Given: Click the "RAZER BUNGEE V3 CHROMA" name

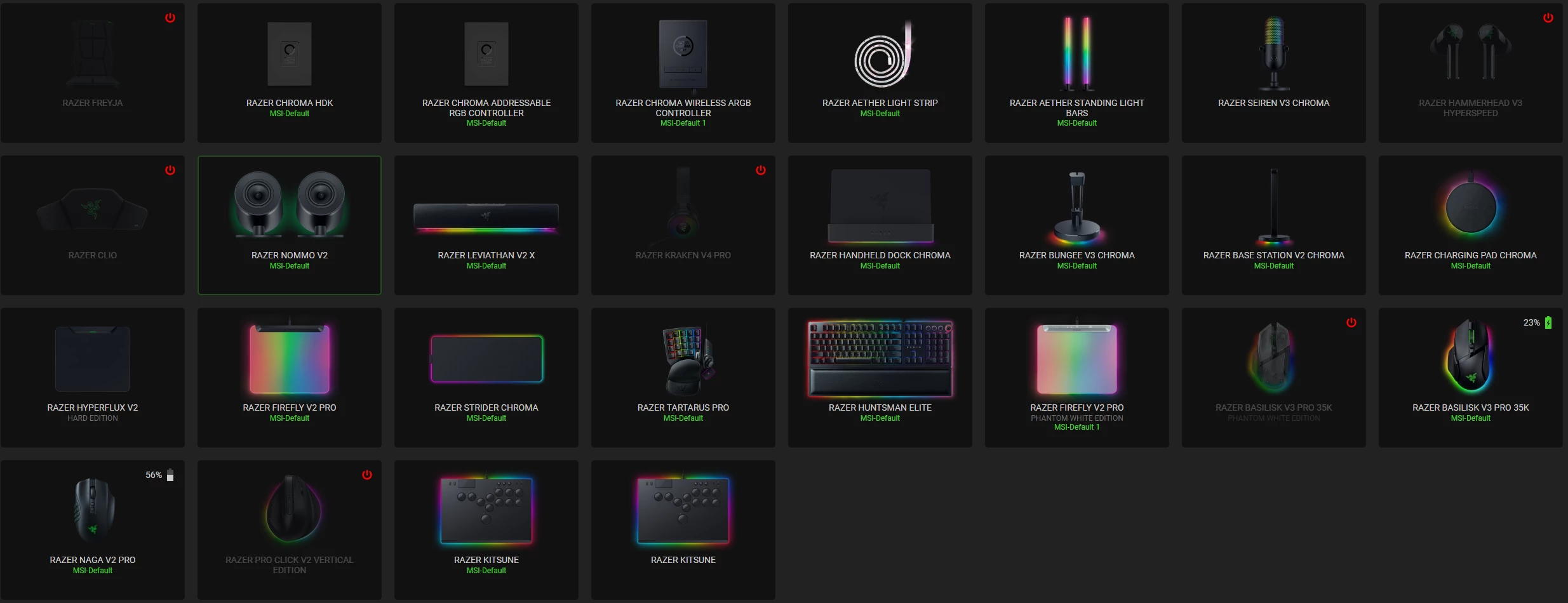Looking at the screenshot, I should click(1077, 255).
